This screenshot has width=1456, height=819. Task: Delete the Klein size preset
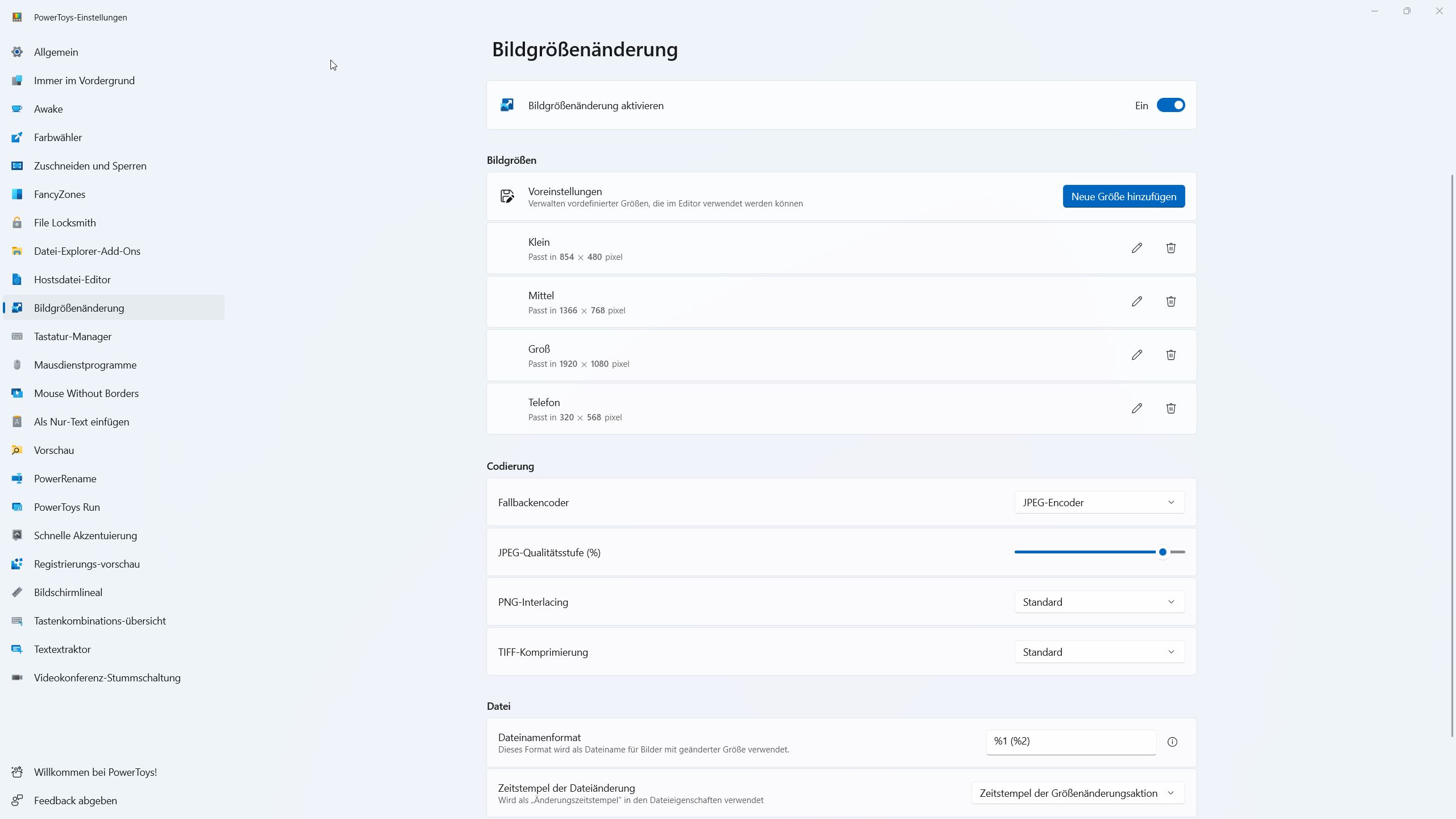(x=1170, y=248)
